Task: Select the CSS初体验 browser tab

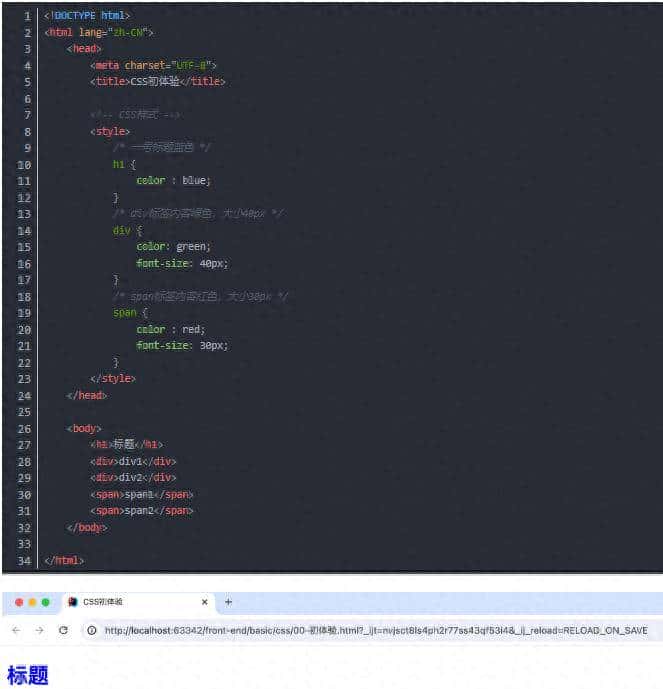Action: pyautogui.click(x=138, y=602)
